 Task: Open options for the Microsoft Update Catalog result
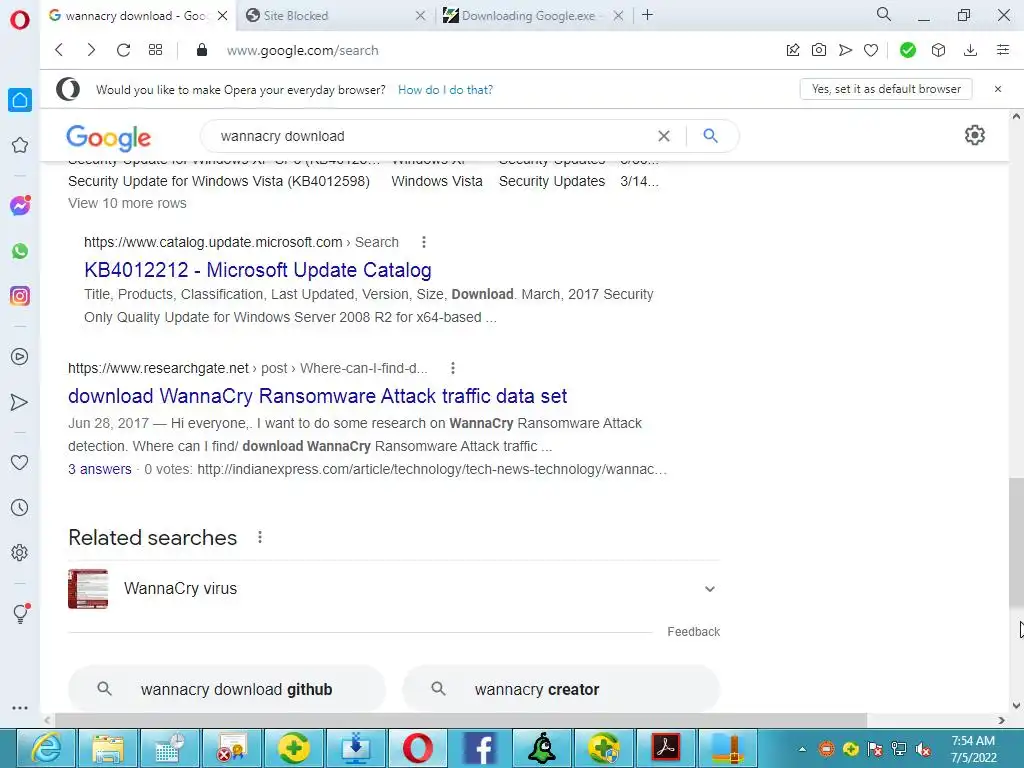(424, 242)
